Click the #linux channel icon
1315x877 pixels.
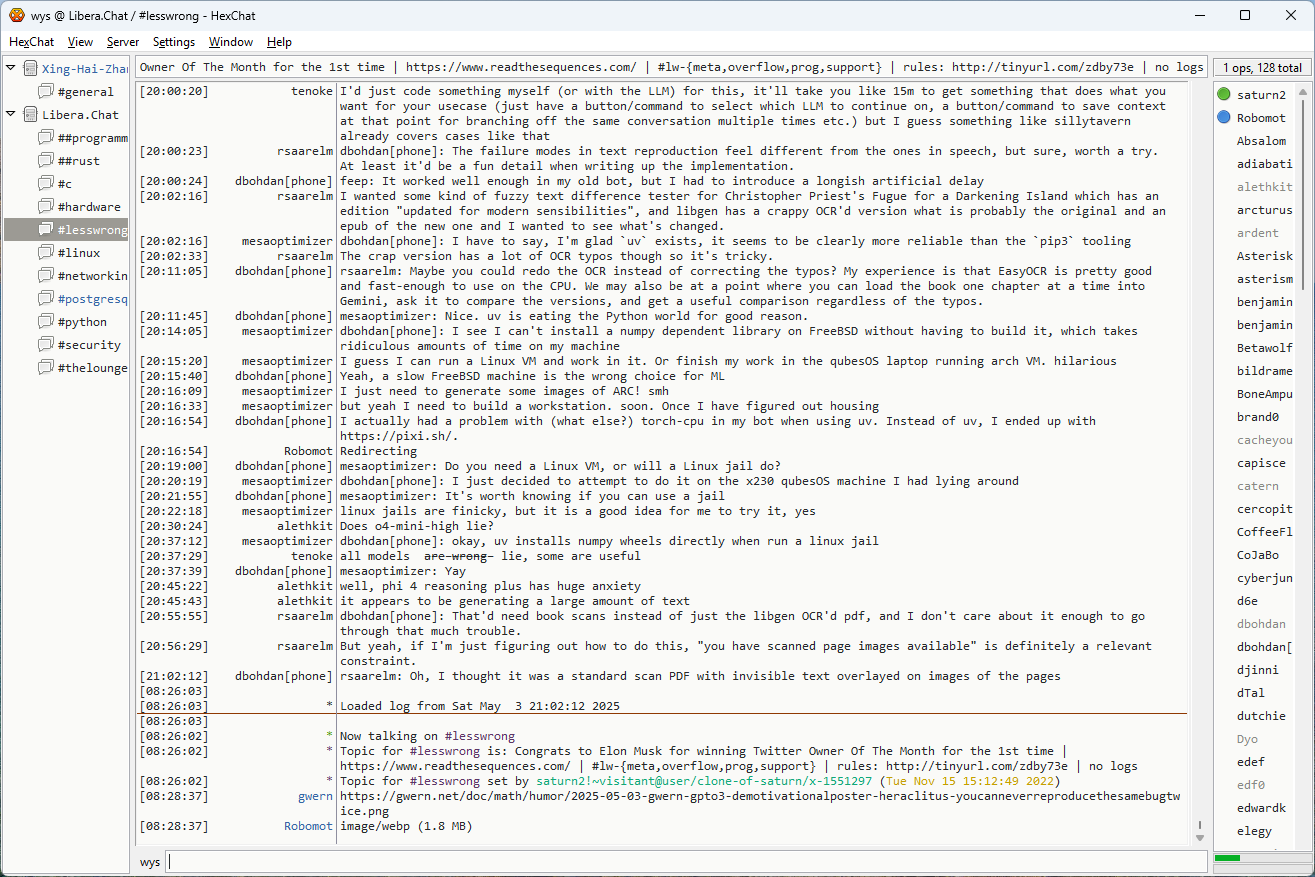[46, 253]
